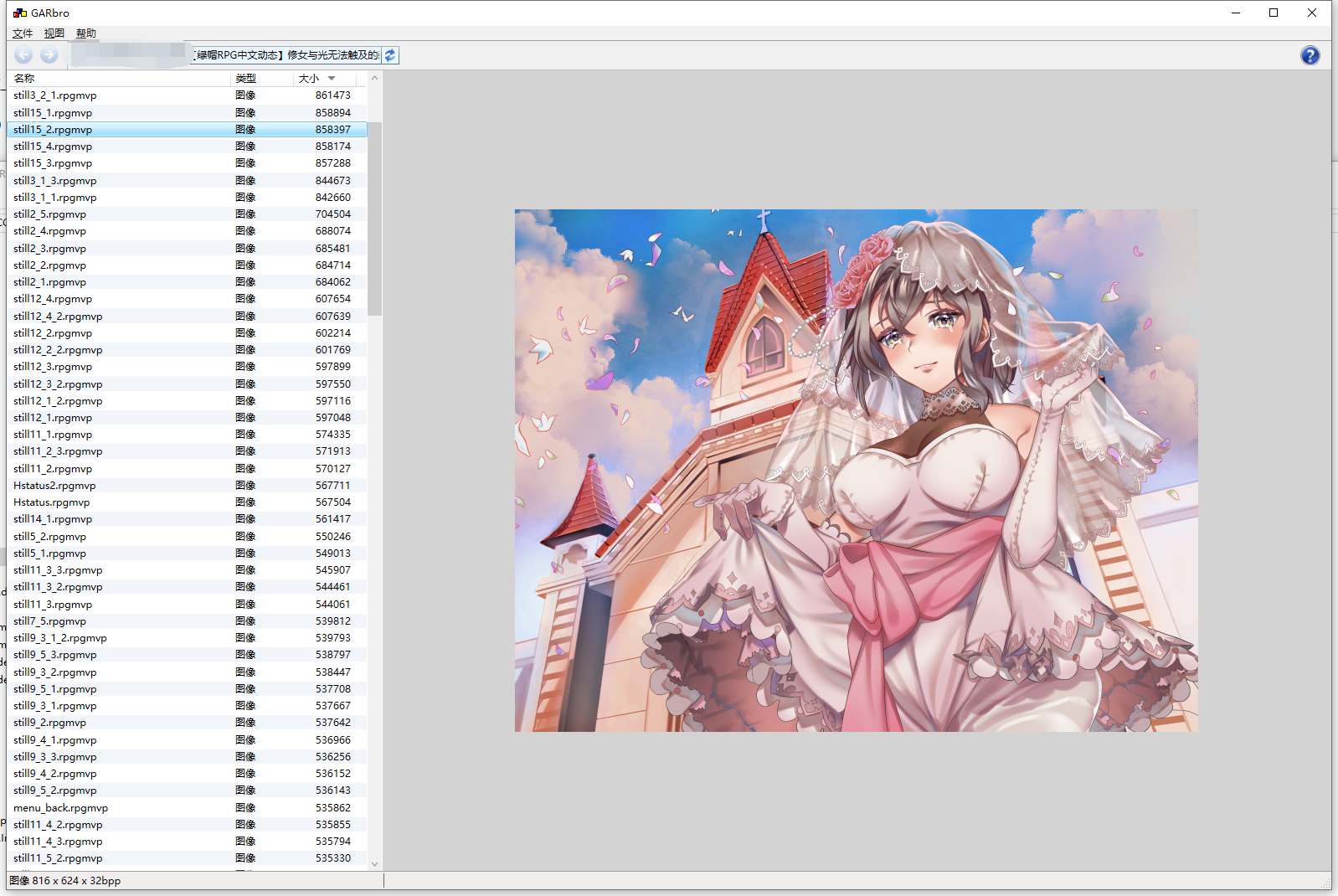Select file still7_5.rpgmvp
This screenshot has width=1338, height=896.
[187, 621]
